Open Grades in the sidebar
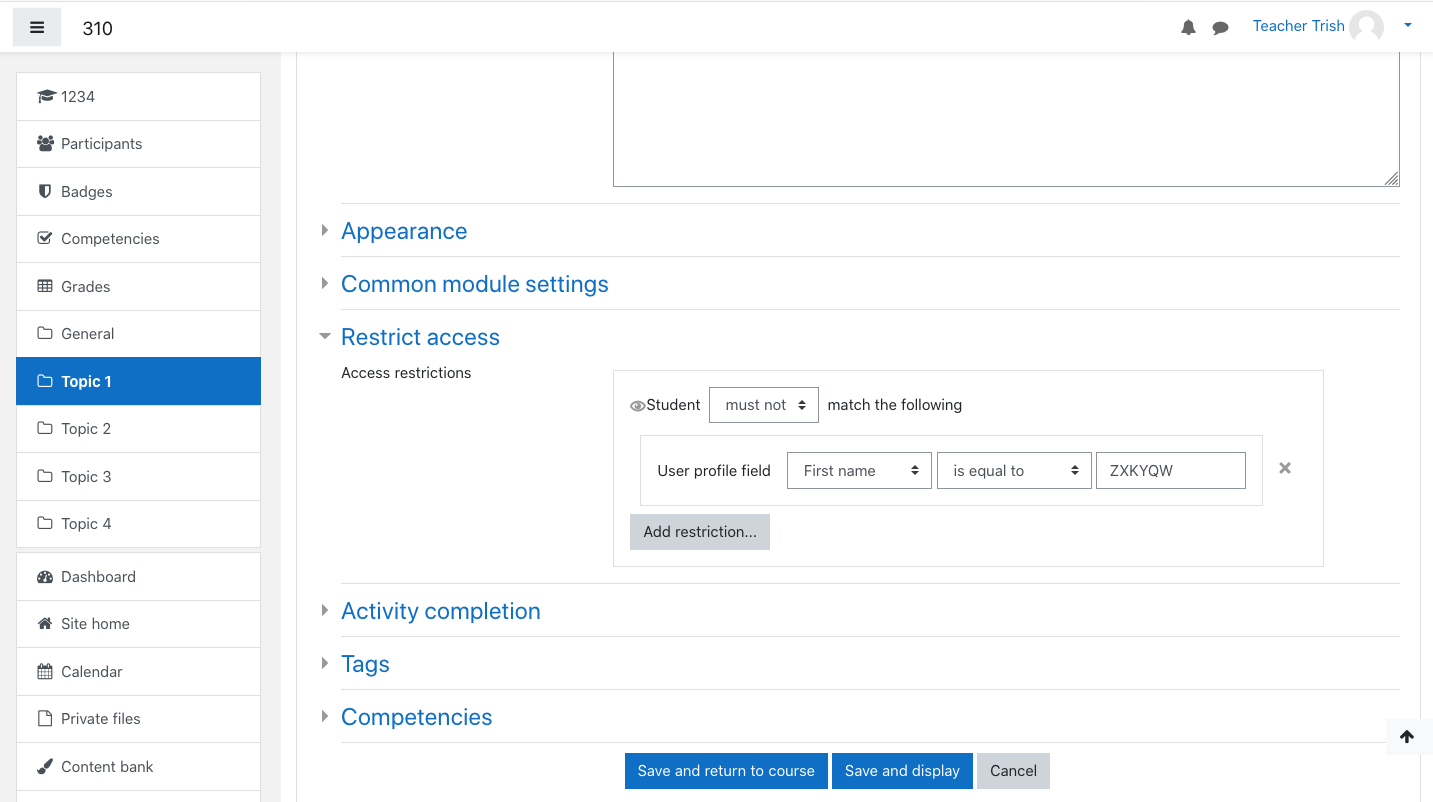The image size is (1433, 802). (x=139, y=286)
